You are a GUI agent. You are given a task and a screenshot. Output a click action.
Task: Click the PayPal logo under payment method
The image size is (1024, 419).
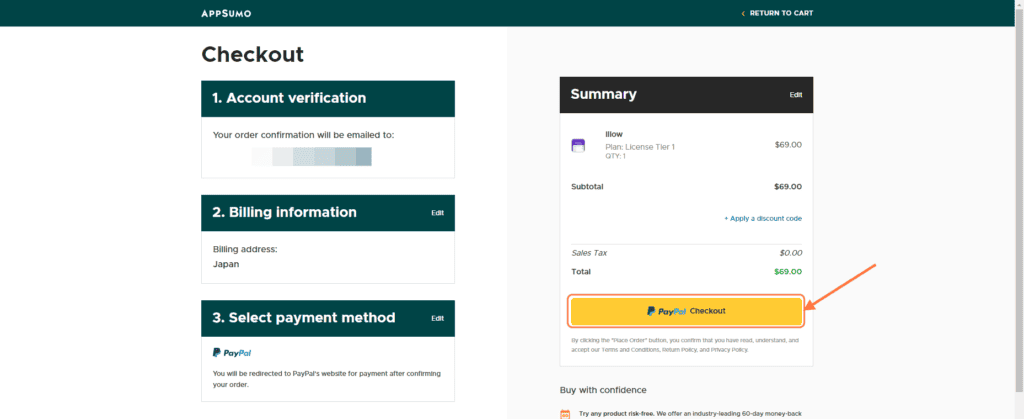tap(232, 352)
